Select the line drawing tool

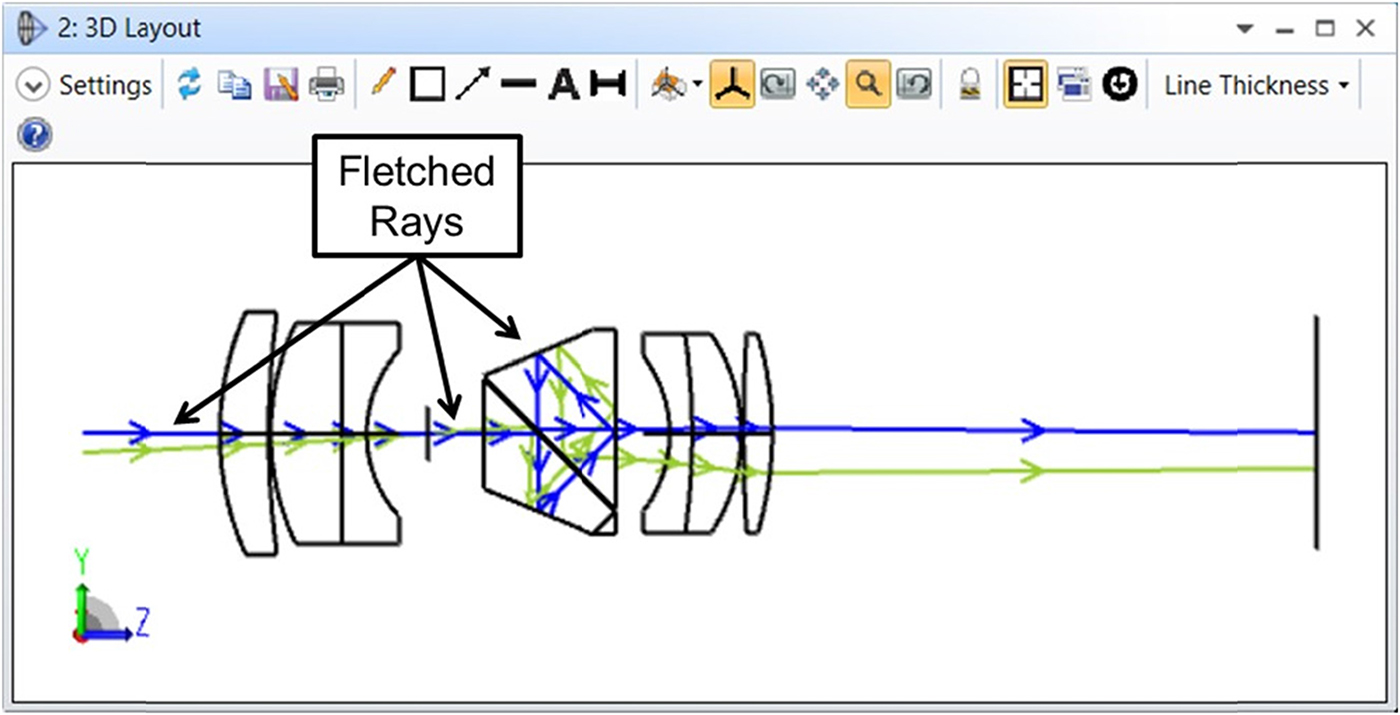click(518, 86)
